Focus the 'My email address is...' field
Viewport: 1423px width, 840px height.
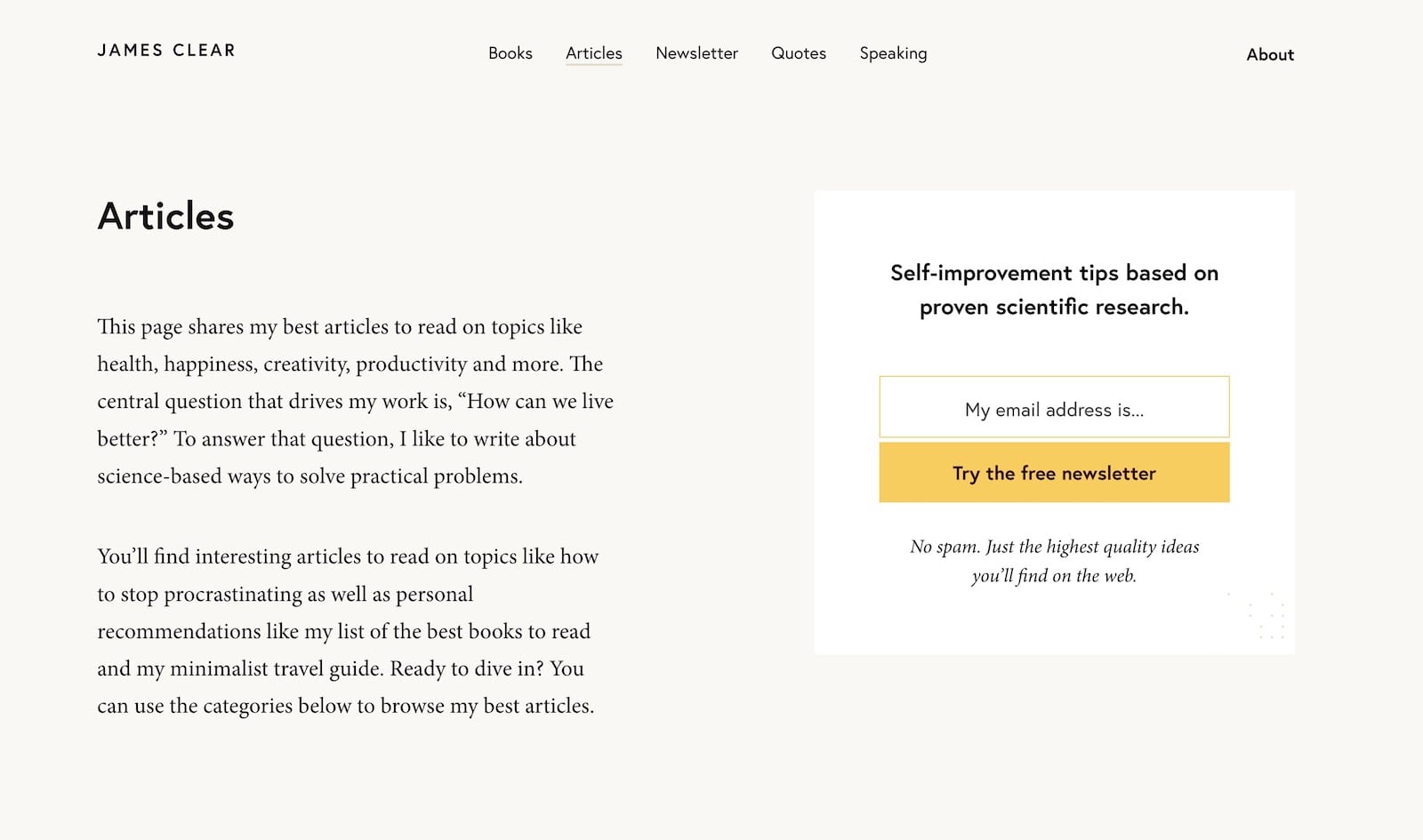[1054, 407]
